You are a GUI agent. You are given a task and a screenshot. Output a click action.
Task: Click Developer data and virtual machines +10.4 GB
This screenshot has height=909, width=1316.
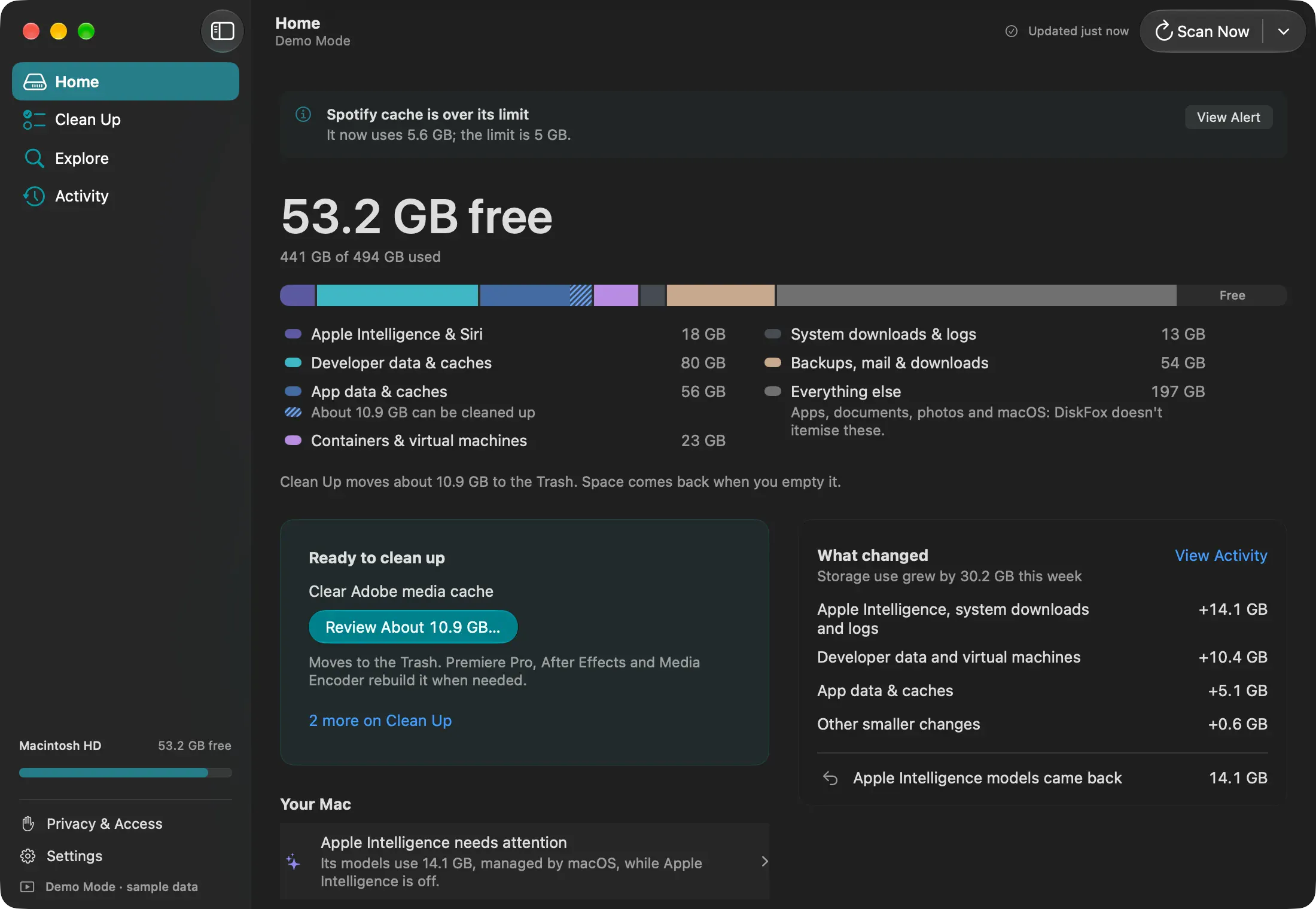[1042, 657]
